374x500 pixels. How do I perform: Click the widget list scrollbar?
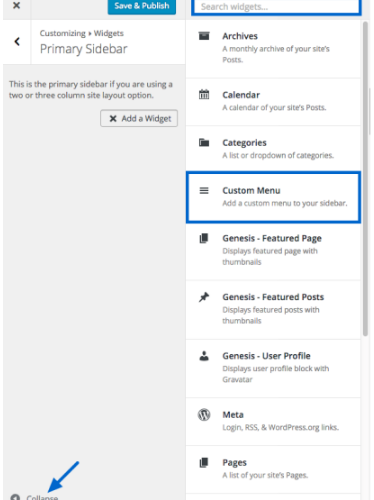(365, 179)
